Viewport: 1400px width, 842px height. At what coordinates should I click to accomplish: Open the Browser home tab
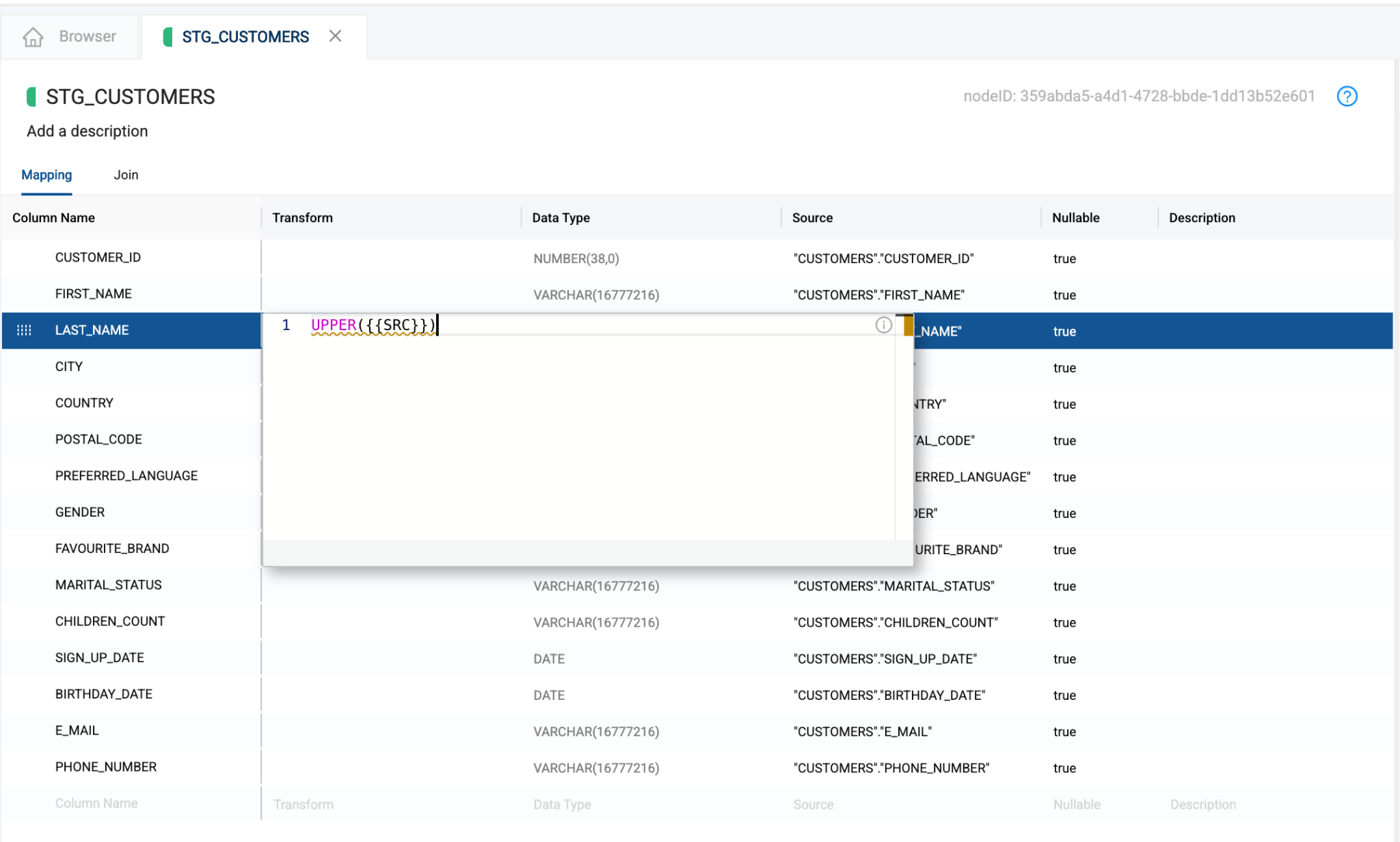coord(70,36)
